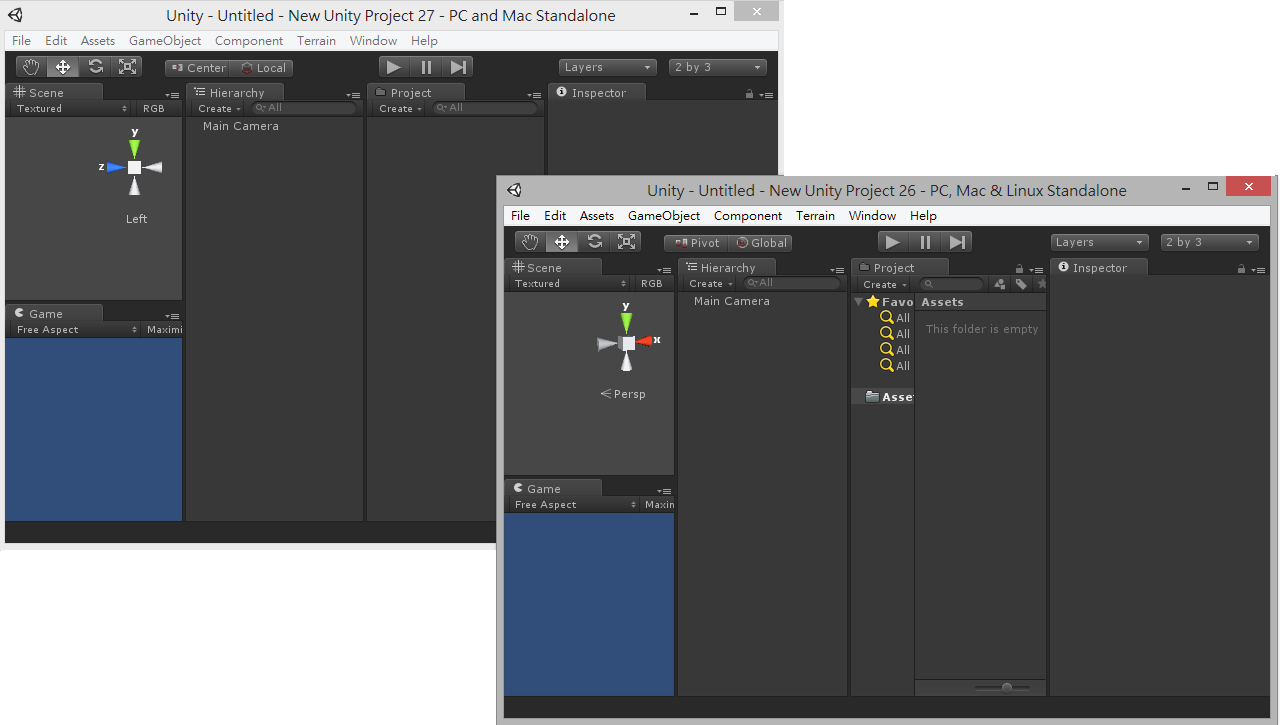
Task: Select Rotate tool in Project 27 window
Action: [95, 67]
